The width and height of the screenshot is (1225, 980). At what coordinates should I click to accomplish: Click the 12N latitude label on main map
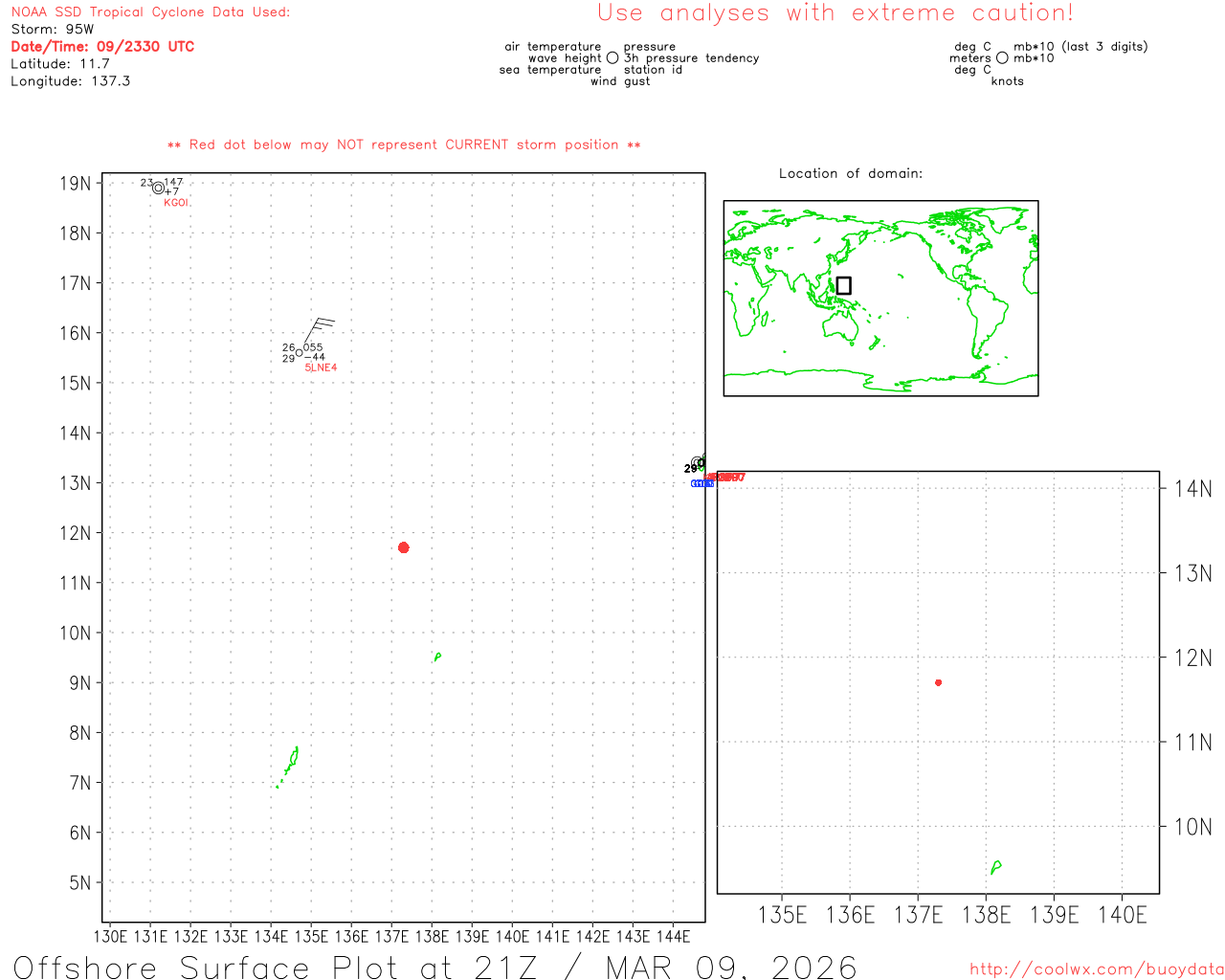(x=76, y=533)
